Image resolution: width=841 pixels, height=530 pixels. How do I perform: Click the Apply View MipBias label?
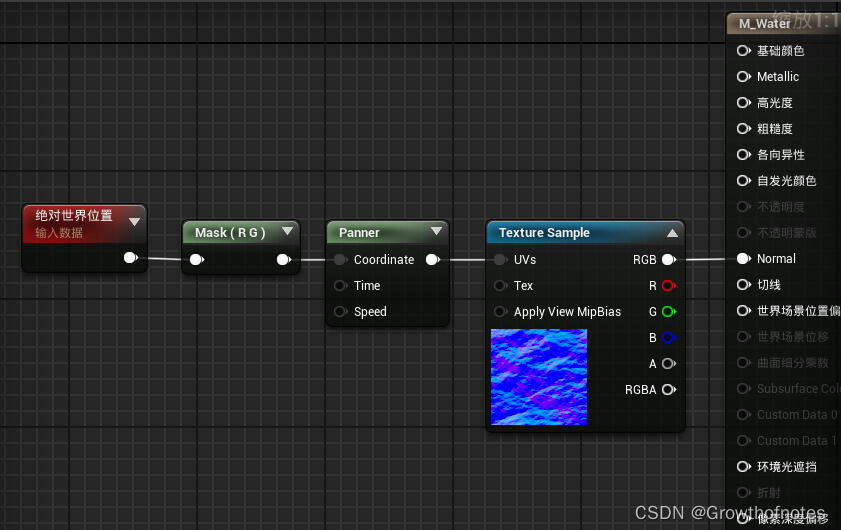(567, 312)
